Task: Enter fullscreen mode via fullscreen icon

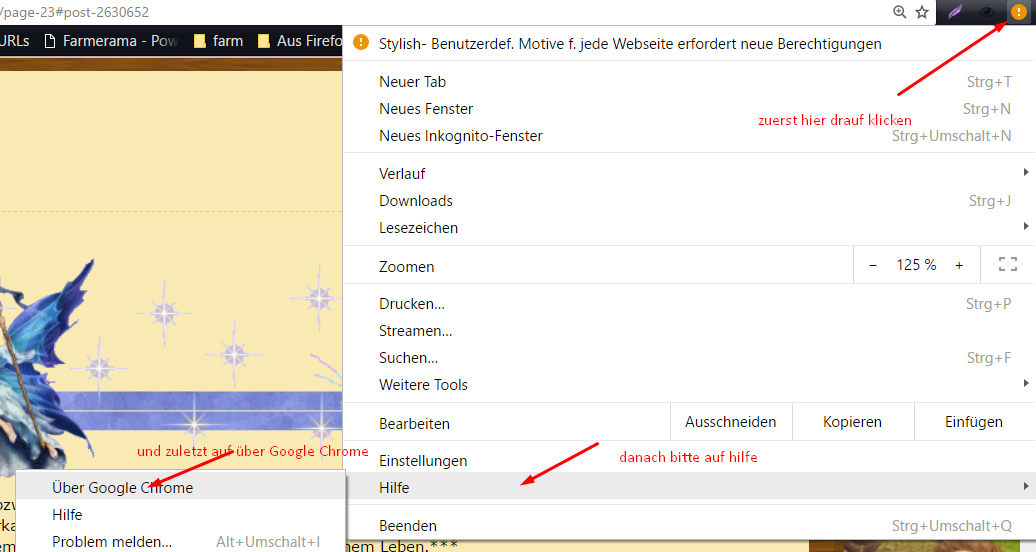Action: coord(1008,264)
